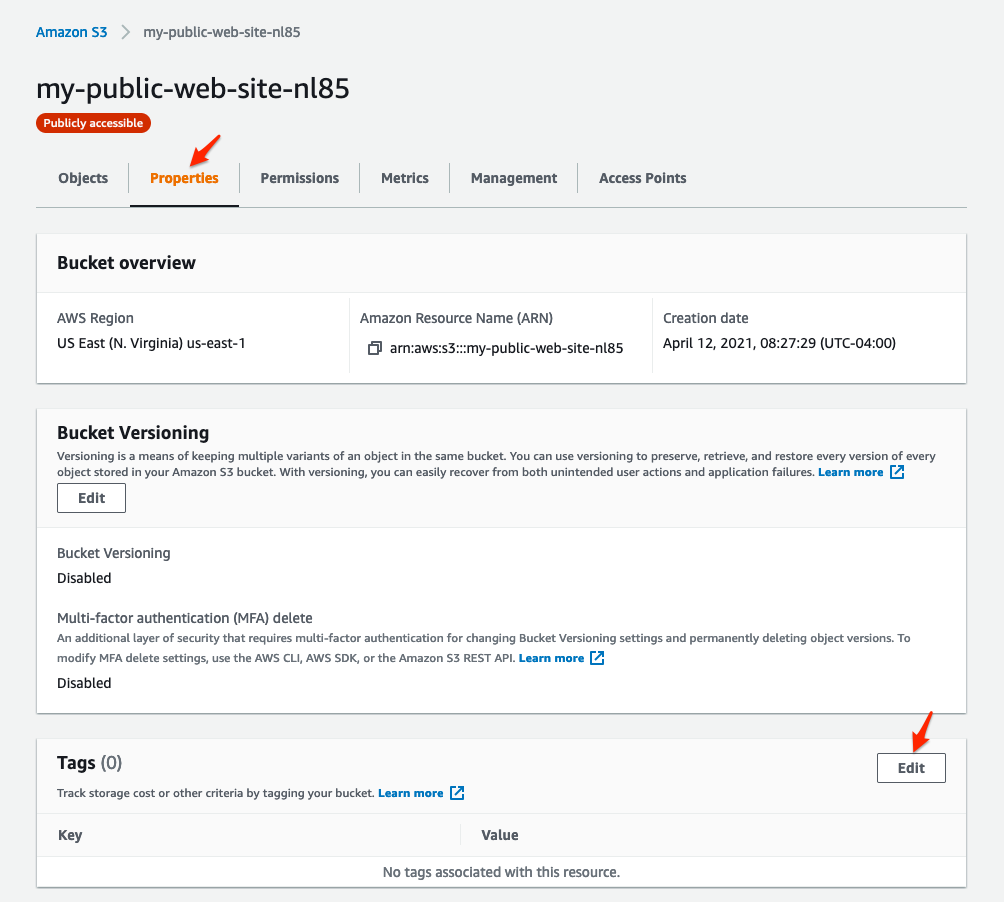Follow Learn more link about tagging your bucket

coord(410,793)
